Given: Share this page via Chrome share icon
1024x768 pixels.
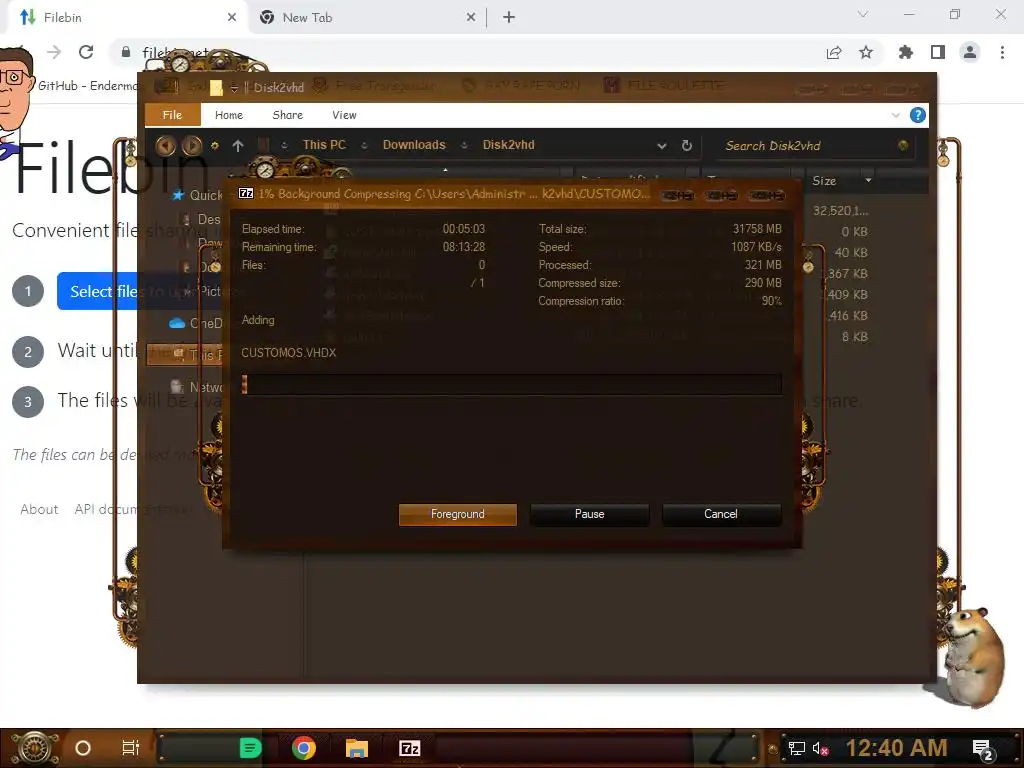Looking at the screenshot, I should coord(834,52).
